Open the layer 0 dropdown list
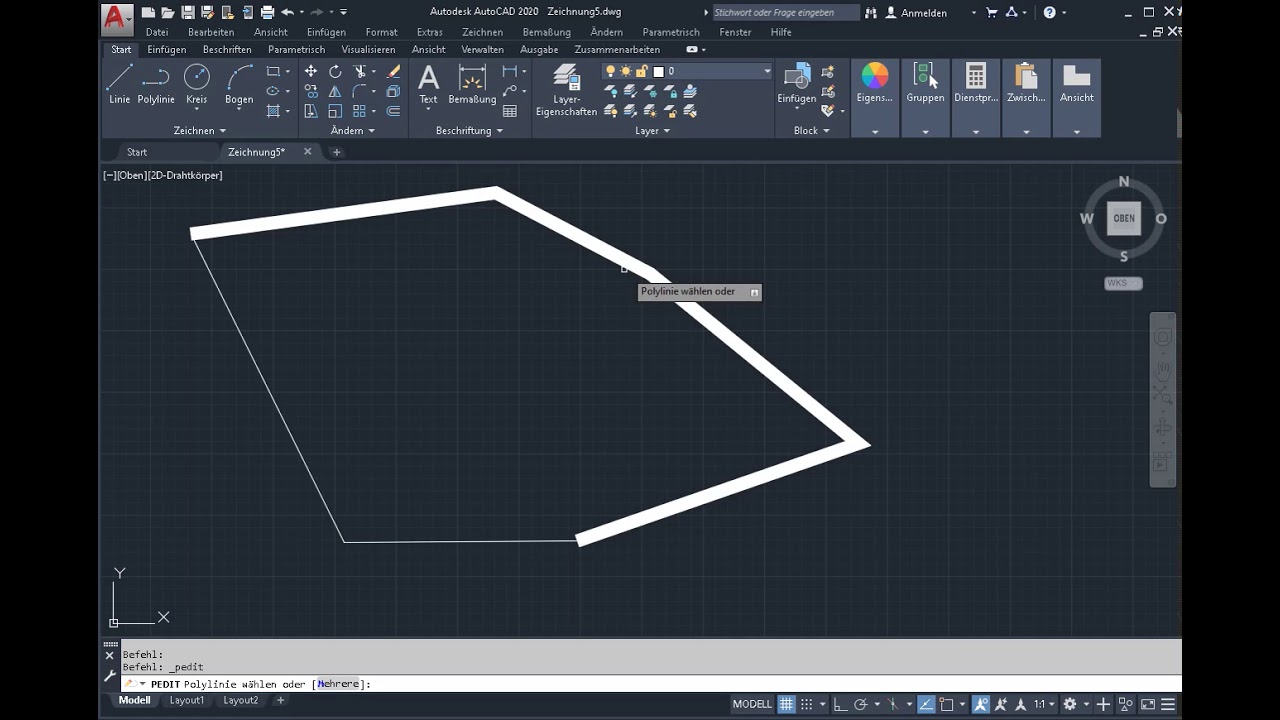This screenshot has height=720, width=1280. click(767, 71)
